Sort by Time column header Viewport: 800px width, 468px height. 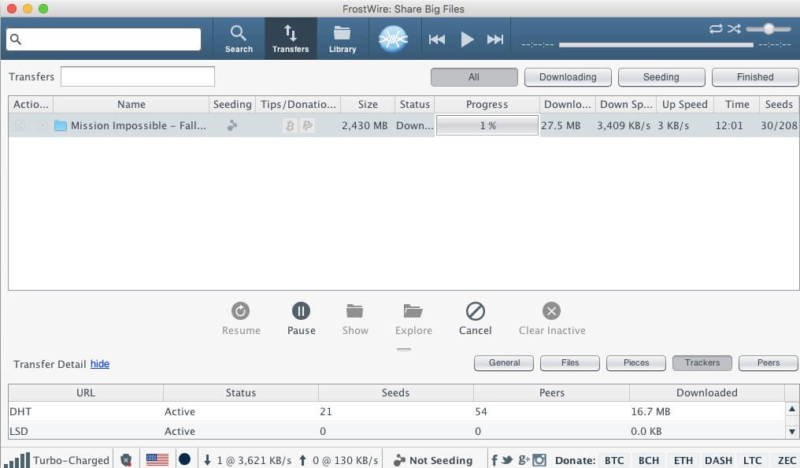point(737,104)
